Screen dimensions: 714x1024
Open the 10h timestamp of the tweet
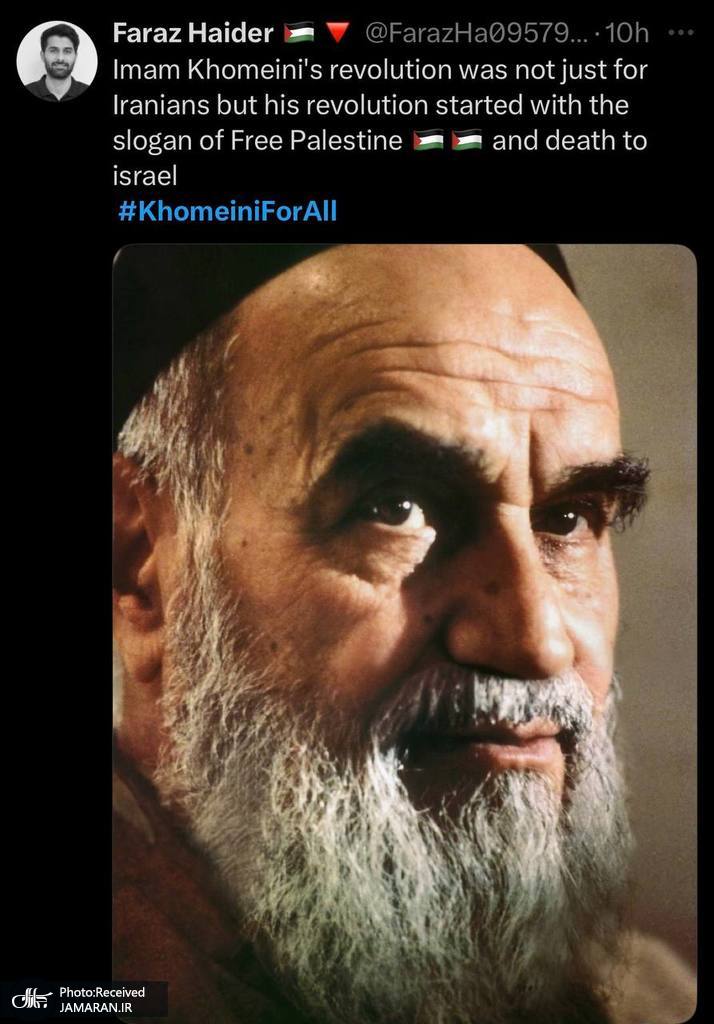pyautogui.click(x=626, y=33)
